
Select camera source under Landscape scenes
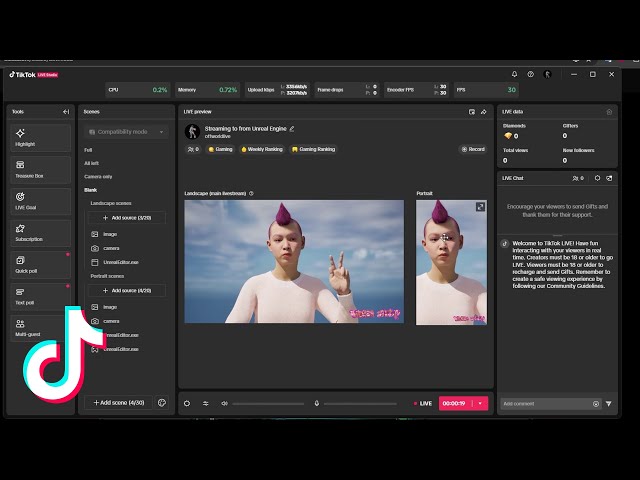pyautogui.click(x=111, y=248)
